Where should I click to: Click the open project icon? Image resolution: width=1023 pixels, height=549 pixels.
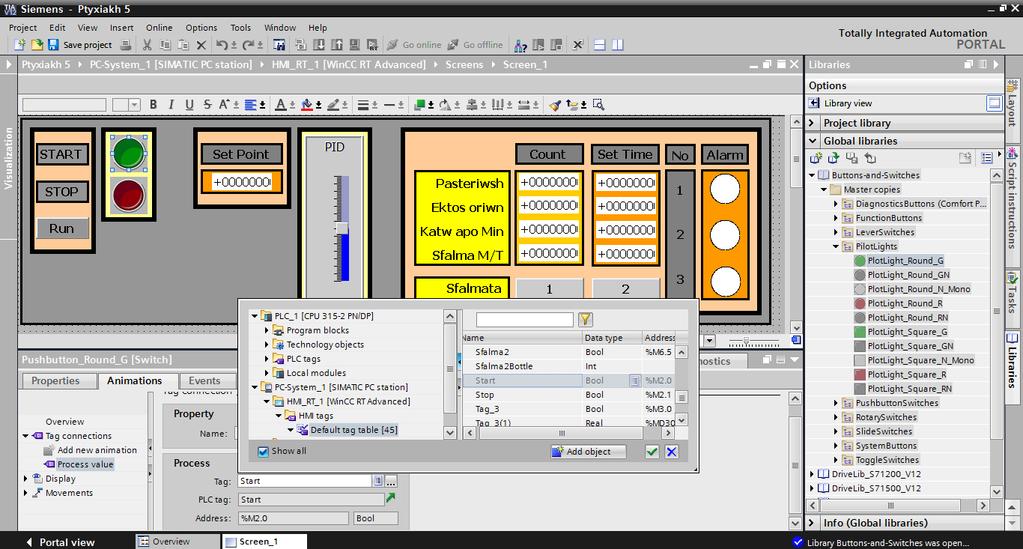tap(37, 44)
